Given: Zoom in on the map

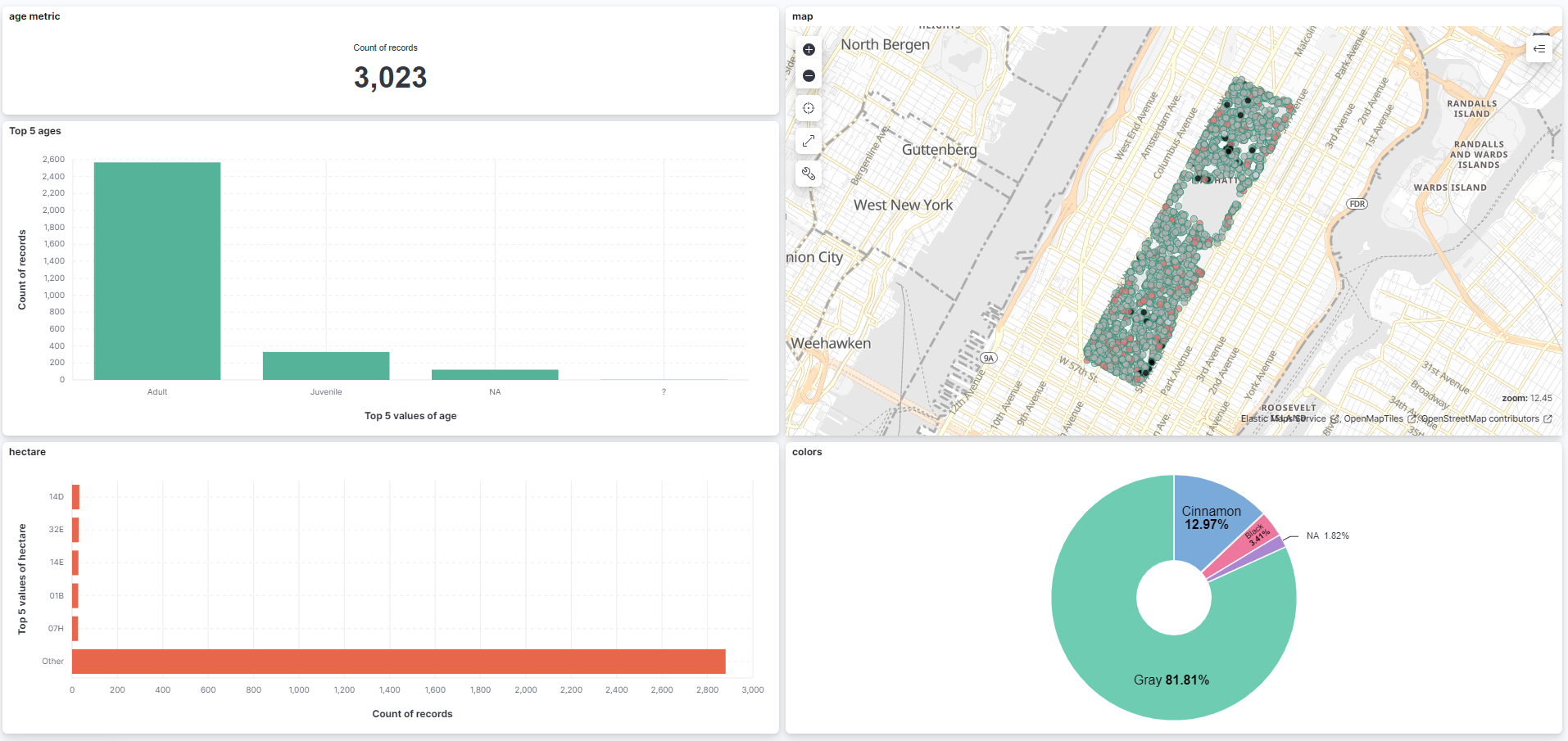Looking at the screenshot, I should 809,49.
